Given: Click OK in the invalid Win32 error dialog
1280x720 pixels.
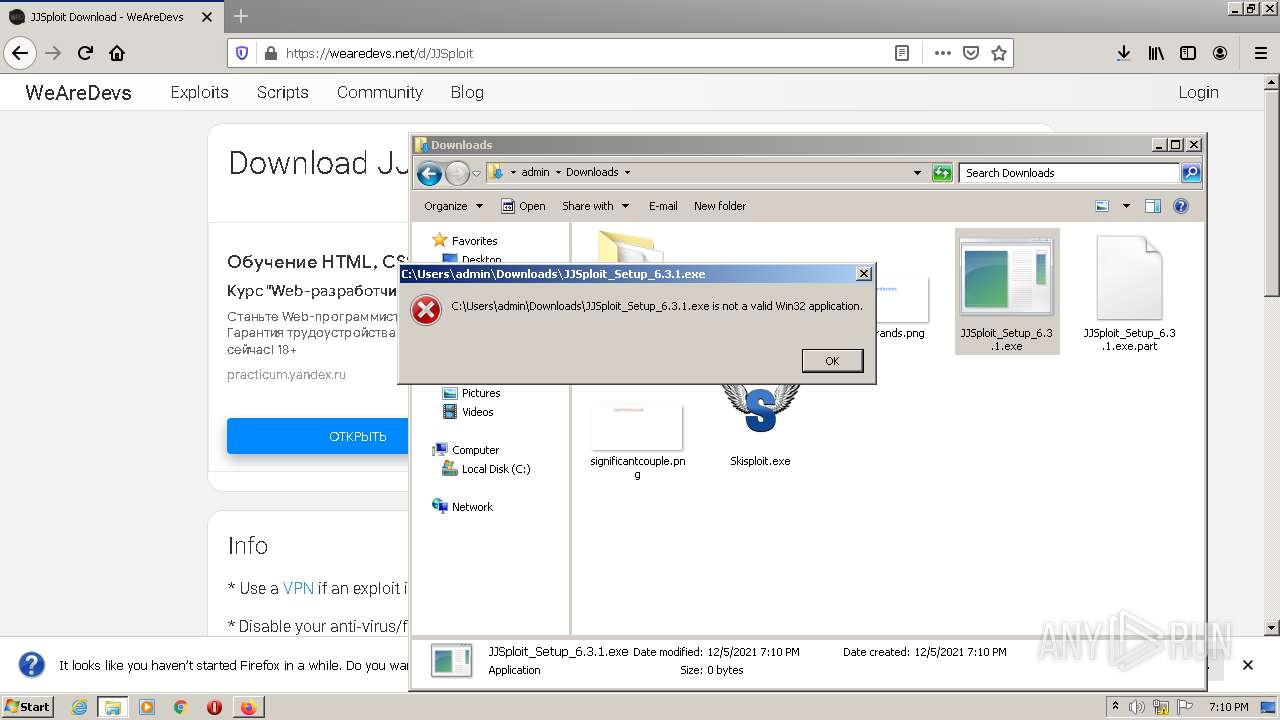Looking at the screenshot, I should [x=832, y=361].
